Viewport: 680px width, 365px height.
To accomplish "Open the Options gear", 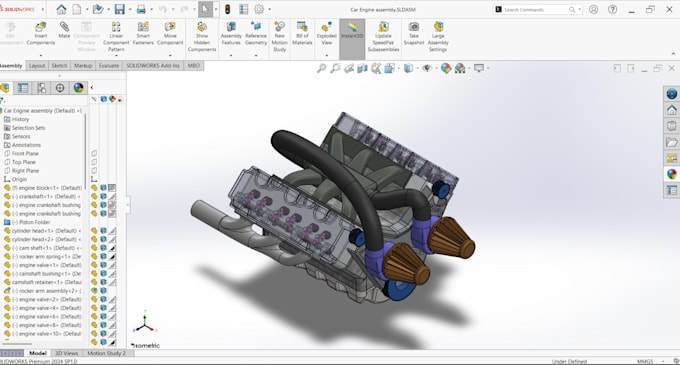I will tap(259, 9).
